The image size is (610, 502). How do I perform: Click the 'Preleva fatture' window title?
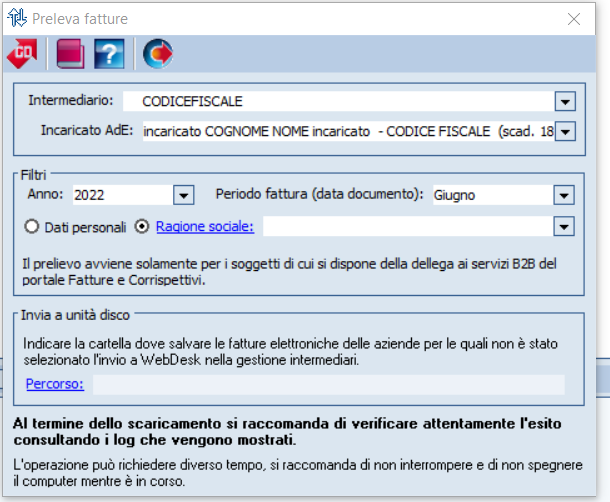pyautogui.click(x=80, y=19)
